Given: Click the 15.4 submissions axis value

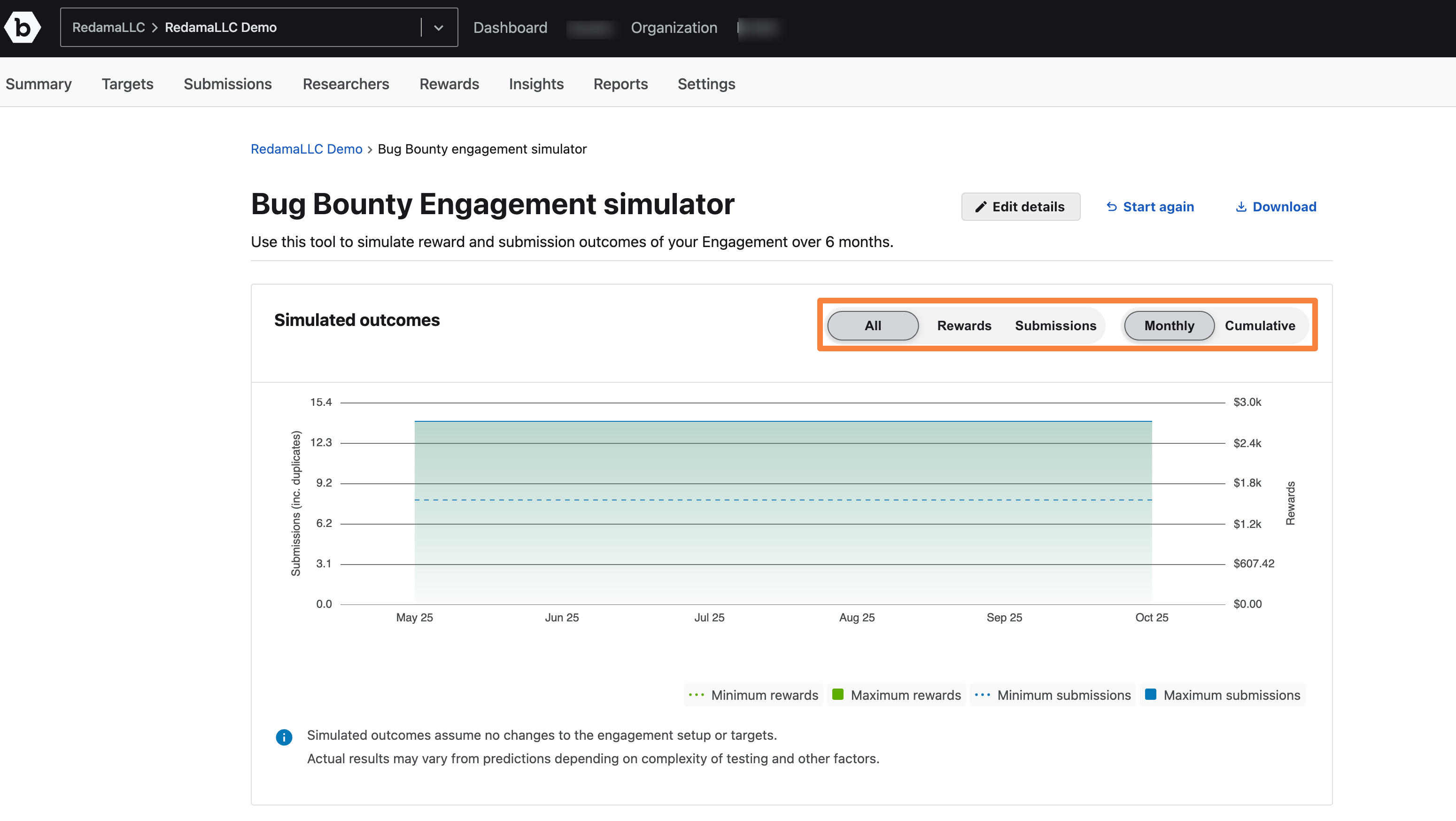Looking at the screenshot, I should 321,403.
